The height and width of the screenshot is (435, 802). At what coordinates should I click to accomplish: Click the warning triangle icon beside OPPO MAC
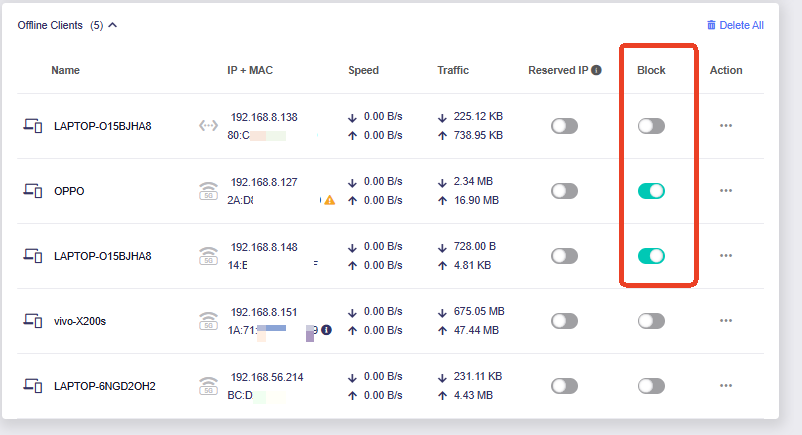(x=330, y=200)
